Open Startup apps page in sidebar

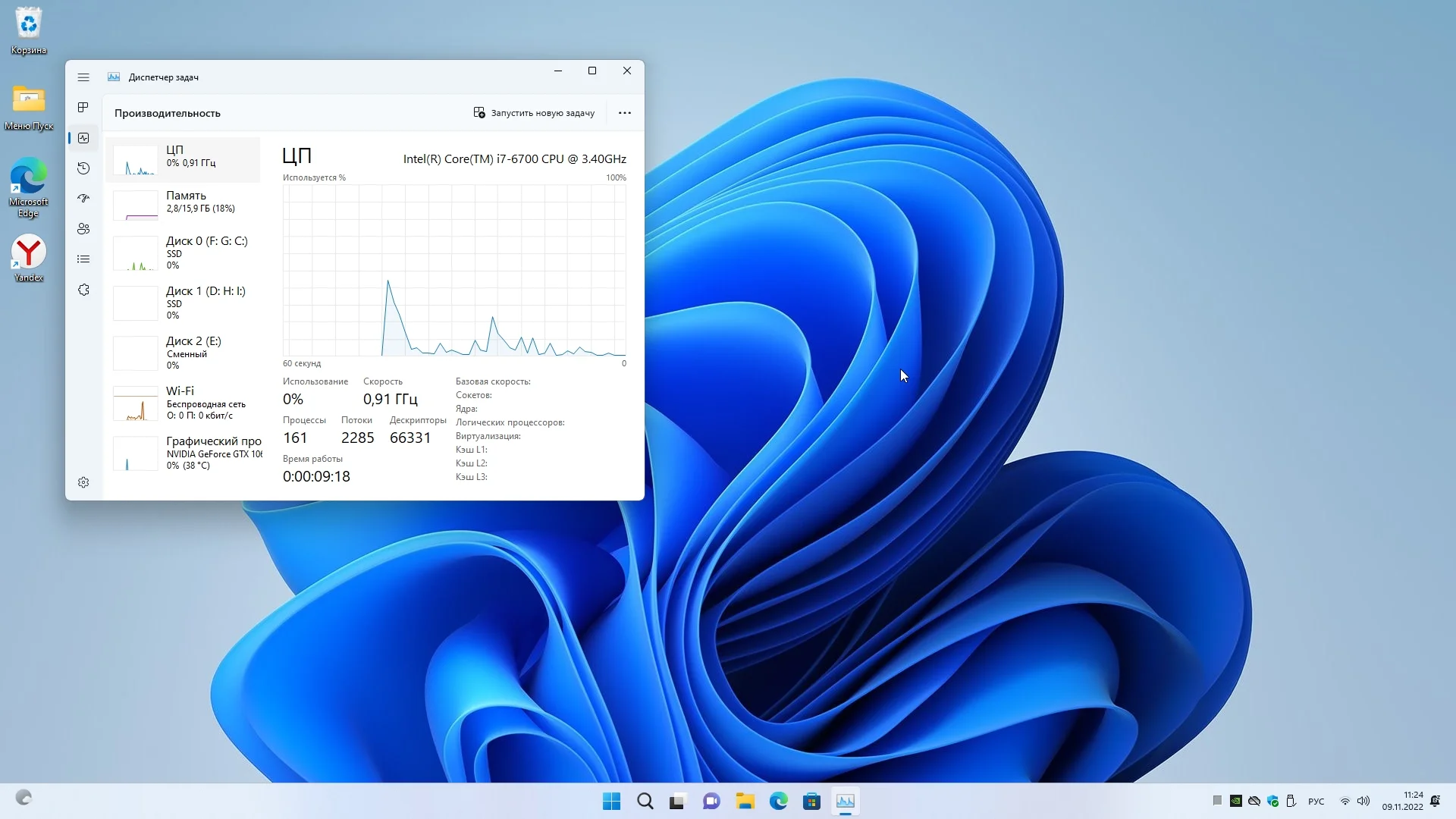(x=83, y=199)
